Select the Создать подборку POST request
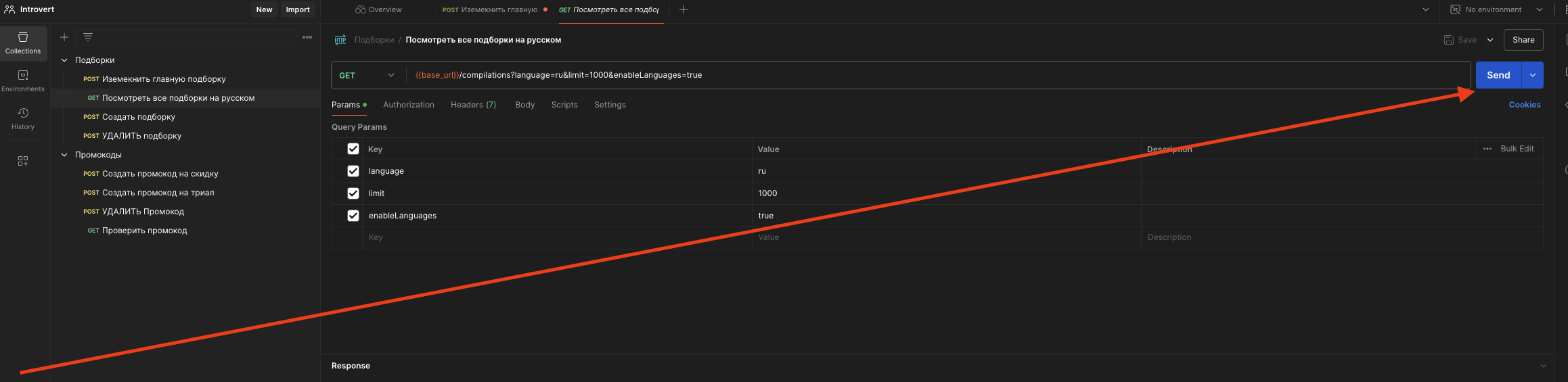This screenshot has width=1568, height=382. 138,117
